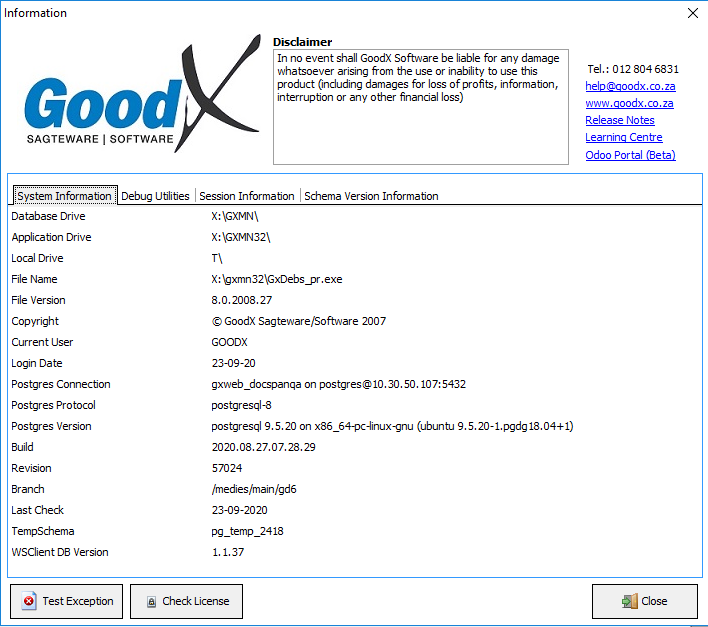Click the Postgres Protocol value postgresql-8
The height and width of the screenshot is (627, 708).
tap(241, 405)
